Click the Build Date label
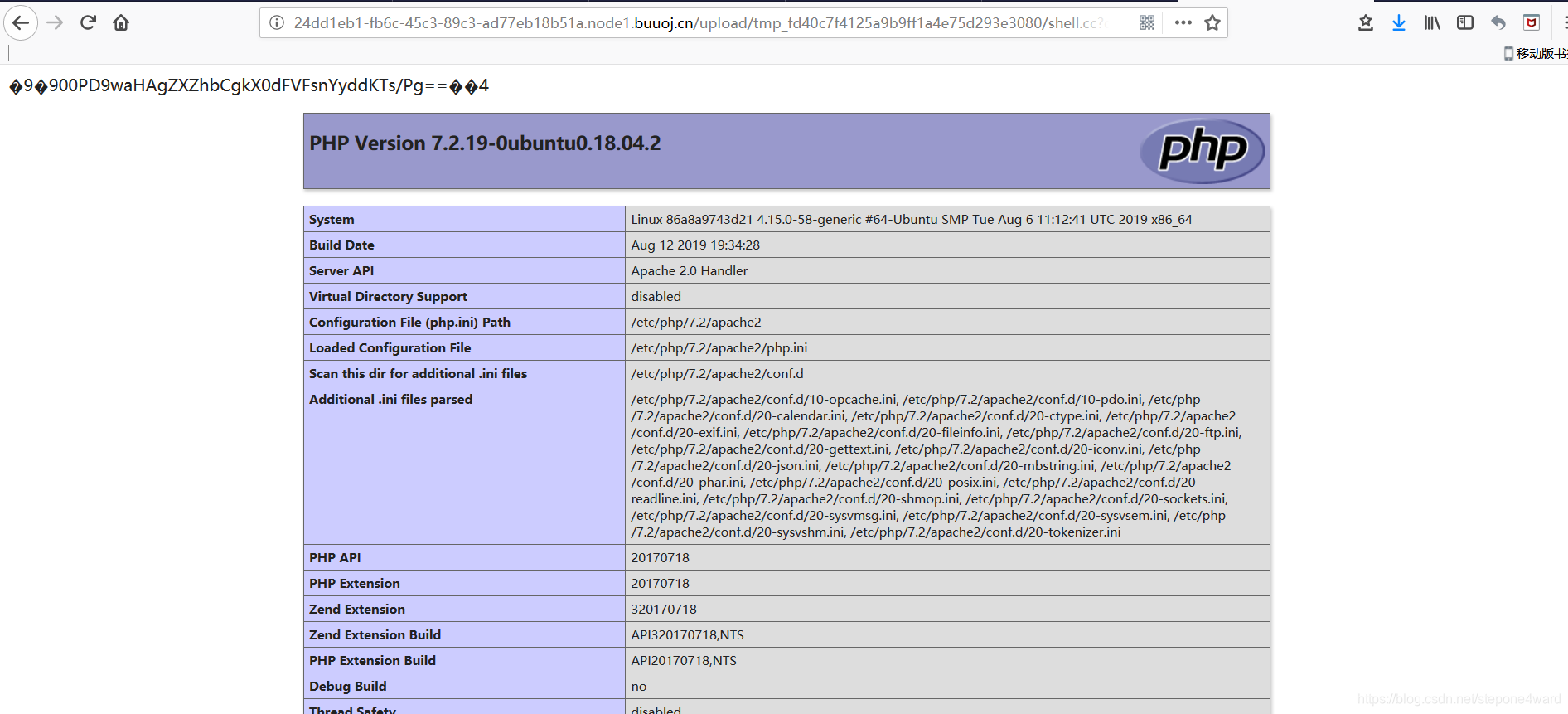The height and width of the screenshot is (714, 1568). point(341,245)
